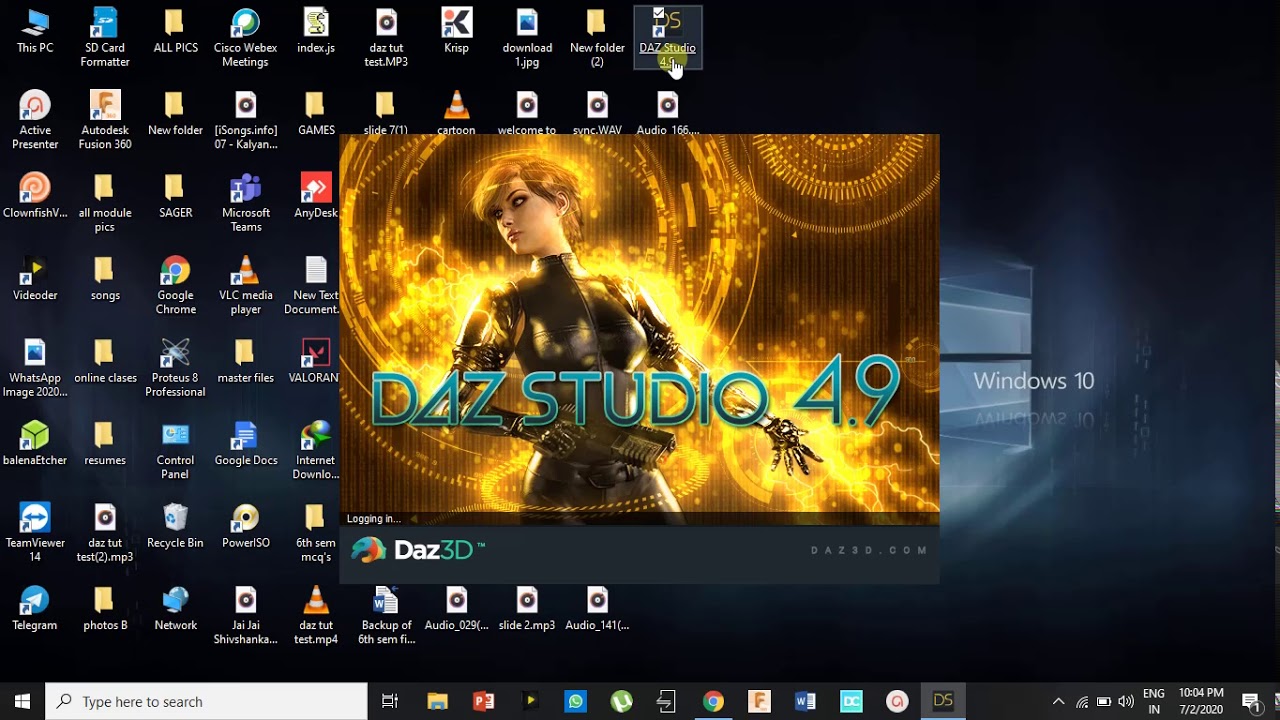The height and width of the screenshot is (720, 1280).
Task: Launch Cisco Webex Meetings
Action: [245, 38]
